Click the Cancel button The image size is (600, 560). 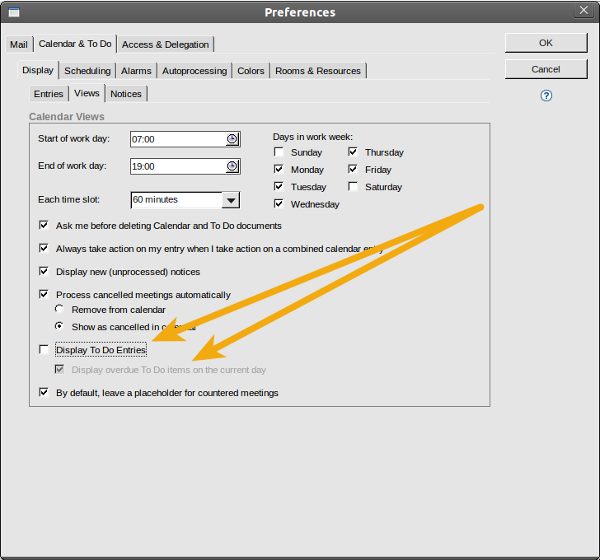[546, 69]
